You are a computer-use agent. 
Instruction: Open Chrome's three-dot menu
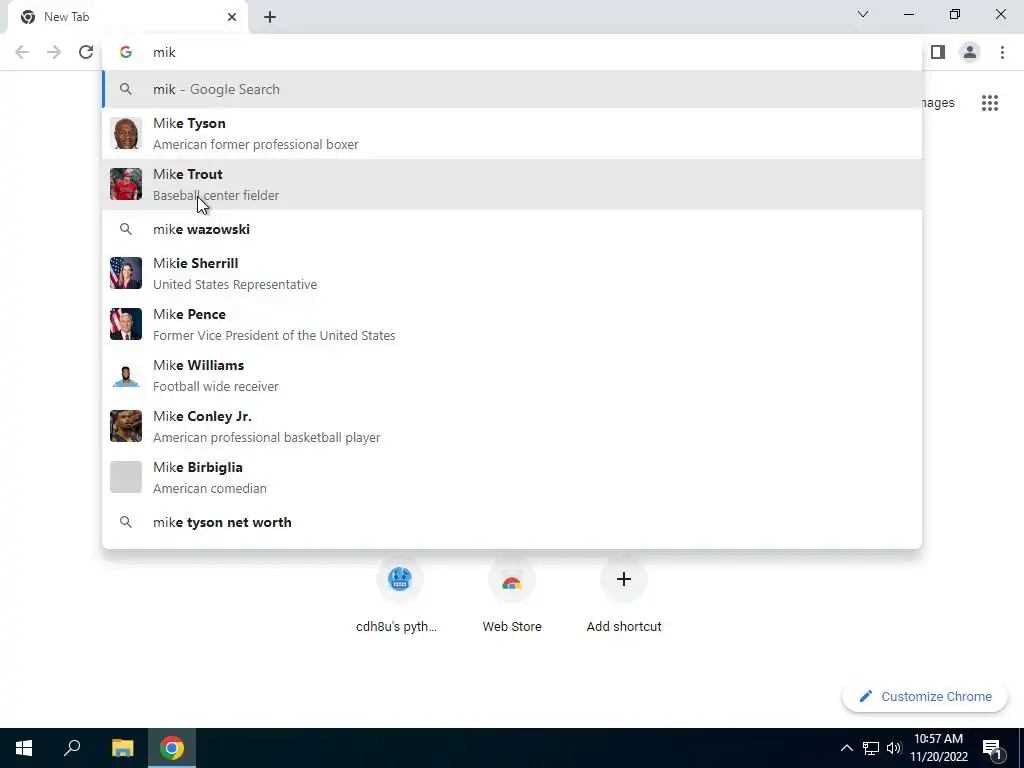click(x=1002, y=52)
